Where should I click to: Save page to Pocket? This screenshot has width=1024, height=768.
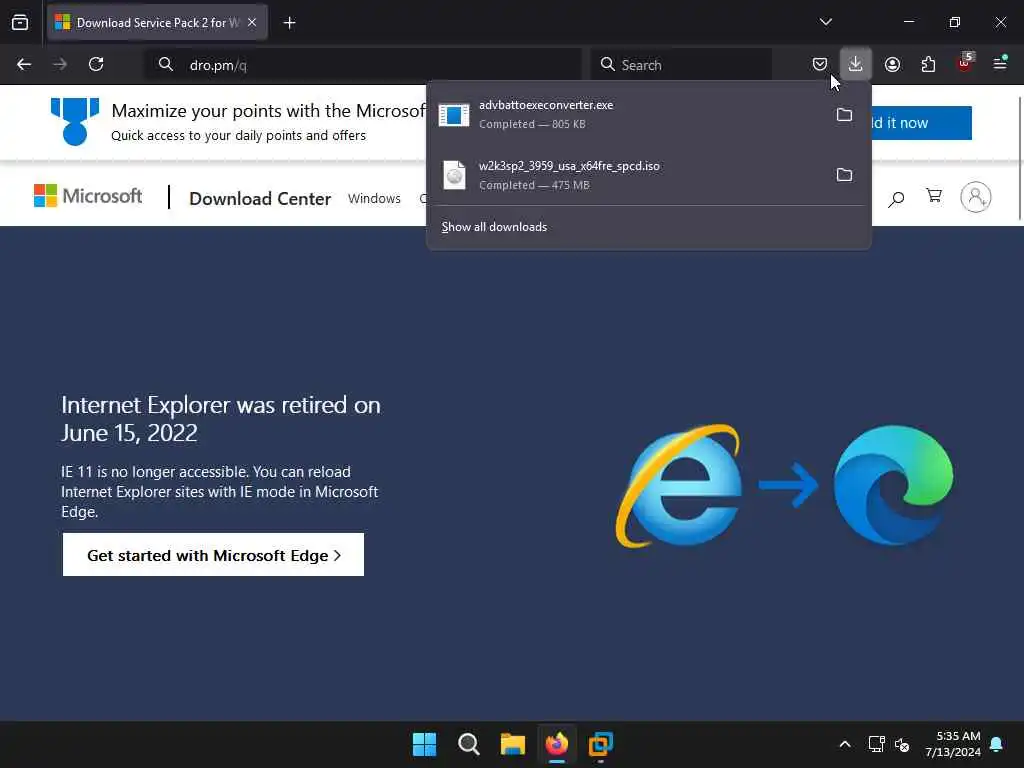(820, 64)
